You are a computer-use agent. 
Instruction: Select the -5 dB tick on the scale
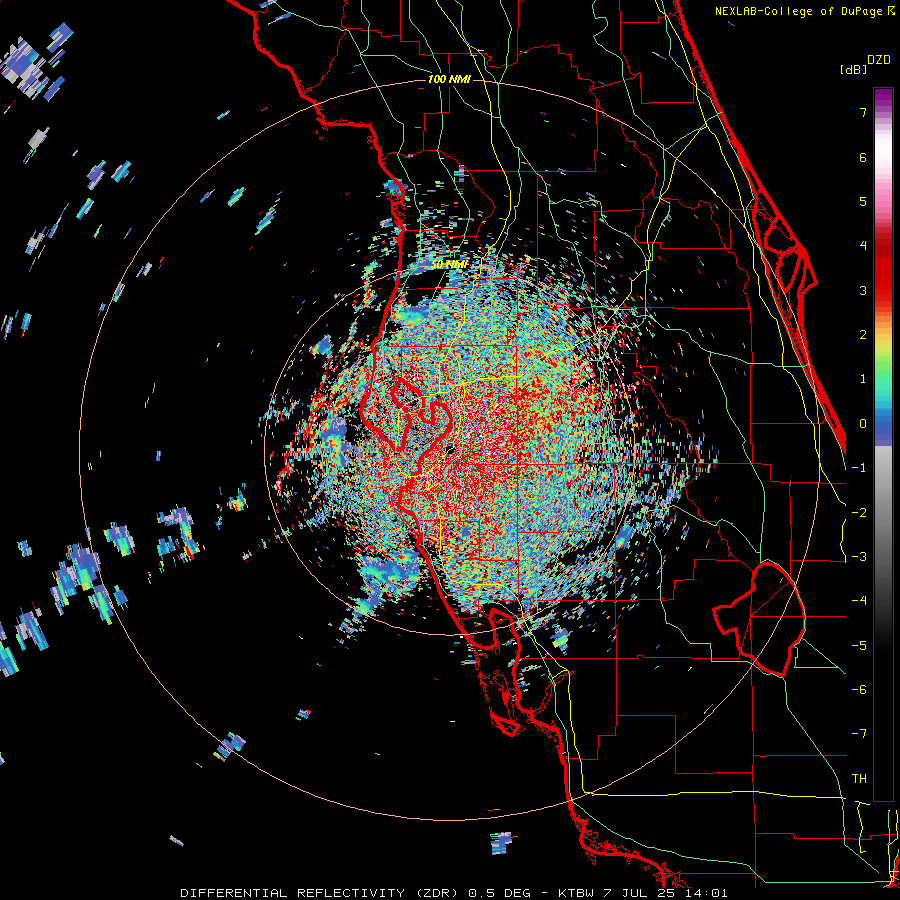[859, 646]
